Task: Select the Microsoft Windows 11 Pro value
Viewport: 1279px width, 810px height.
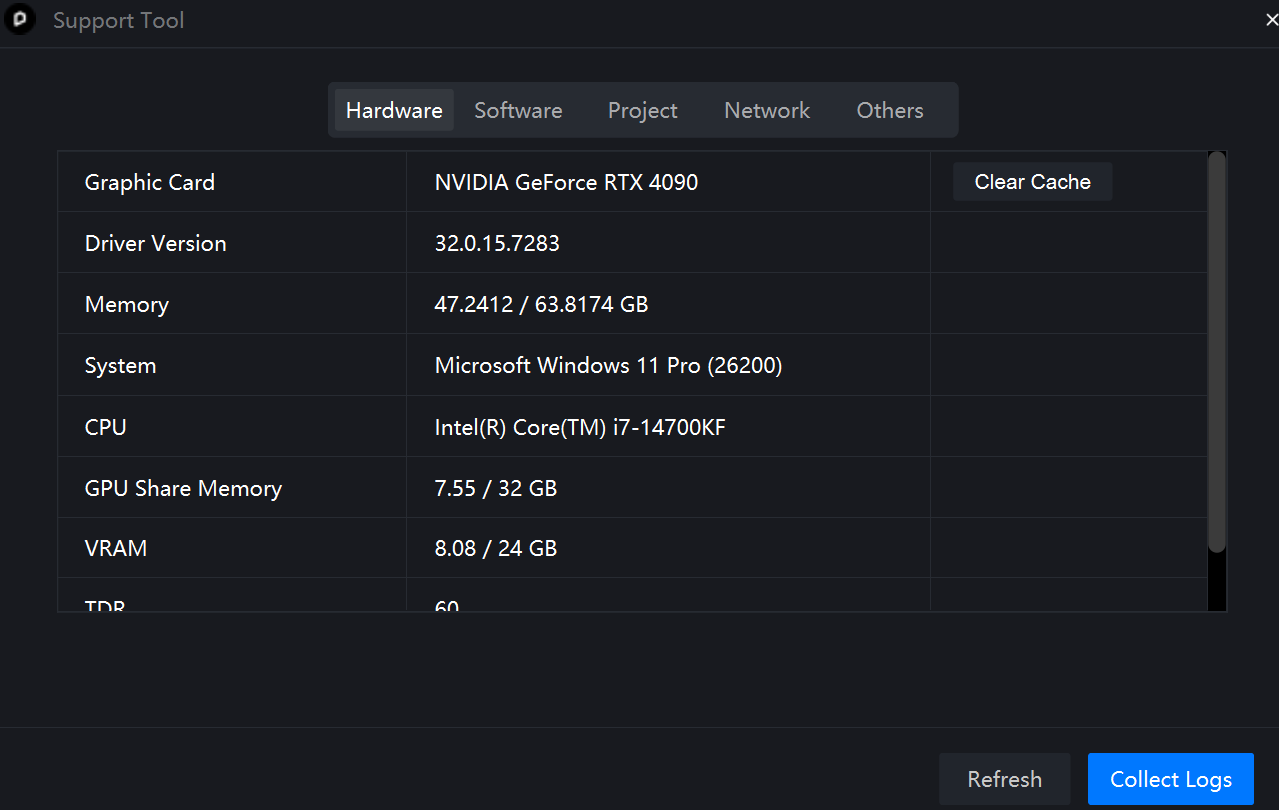Action: coord(608,365)
